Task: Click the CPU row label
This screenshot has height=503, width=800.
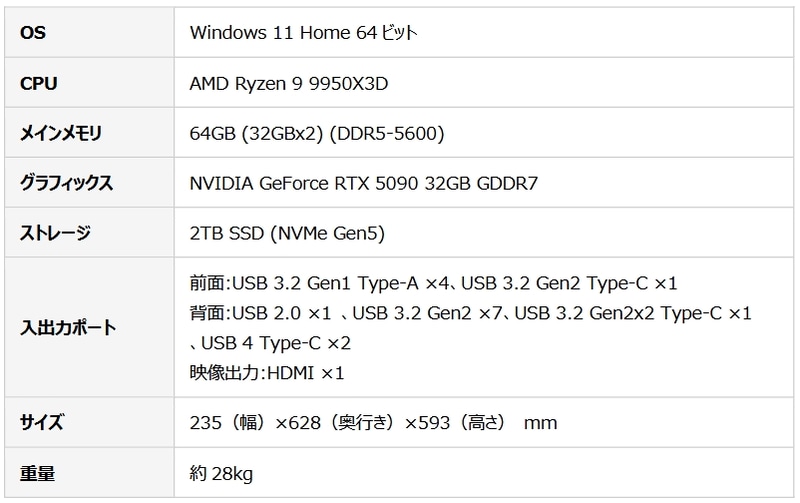Action: point(38,83)
